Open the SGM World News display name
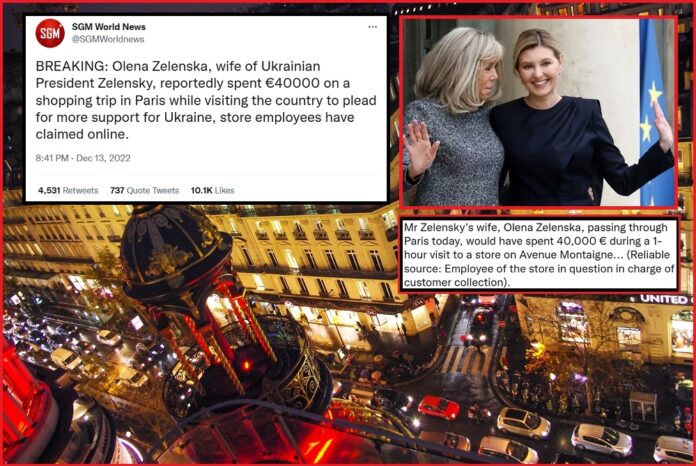The image size is (696, 466). point(109,27)
